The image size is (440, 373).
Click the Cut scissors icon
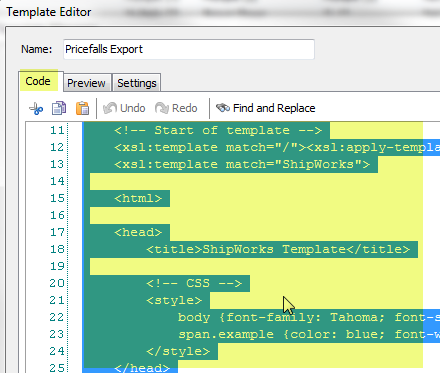[x=36, y=109]
